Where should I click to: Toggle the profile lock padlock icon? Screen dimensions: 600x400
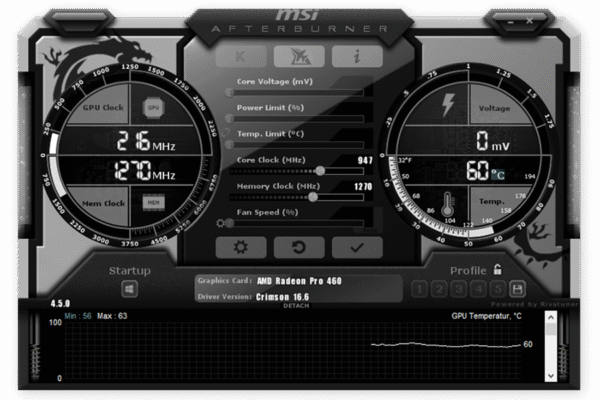tap(497, 269)
